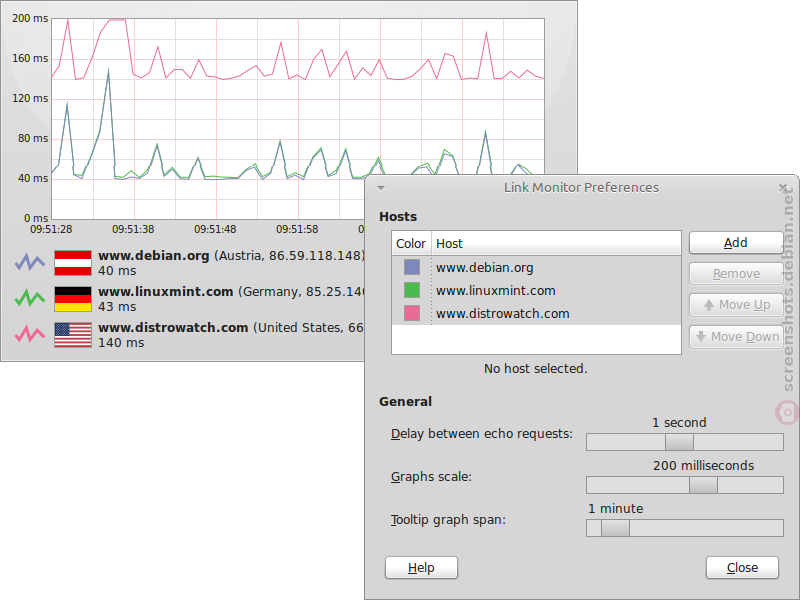Click the 43 ms latency value under www.linuxmint.com

pos(117,307)
